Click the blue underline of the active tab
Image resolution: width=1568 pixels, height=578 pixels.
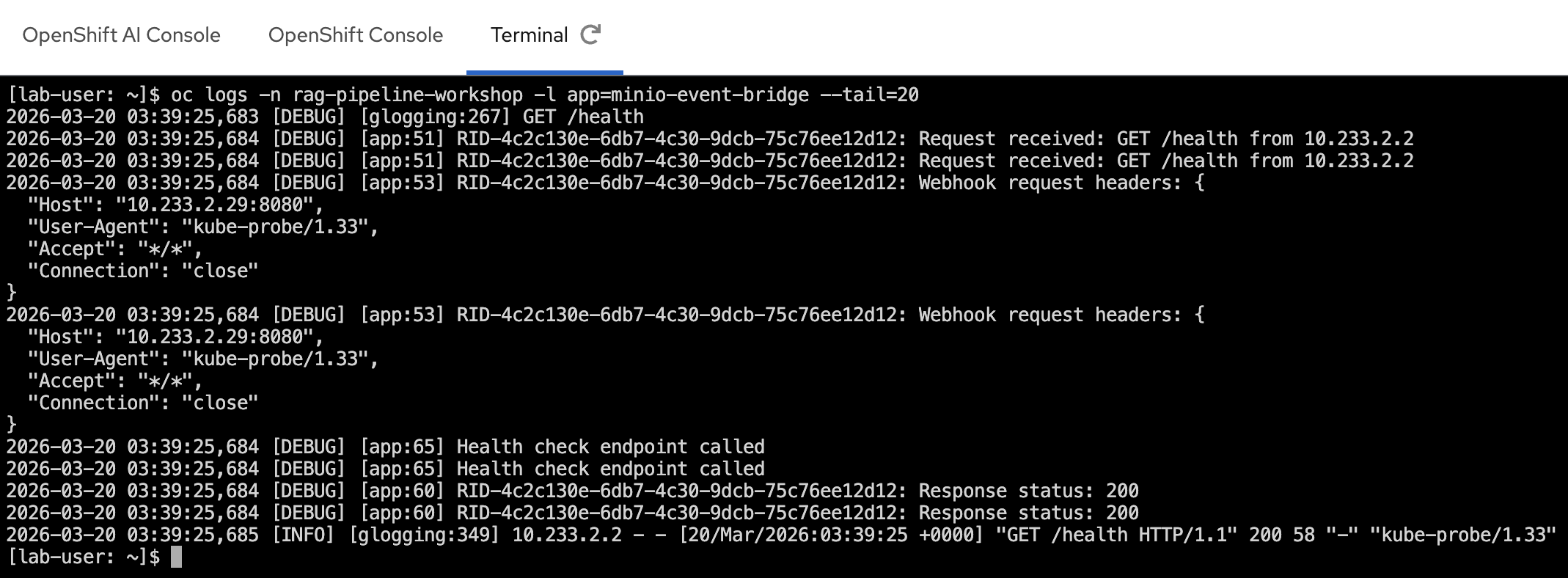click(544, 70)
